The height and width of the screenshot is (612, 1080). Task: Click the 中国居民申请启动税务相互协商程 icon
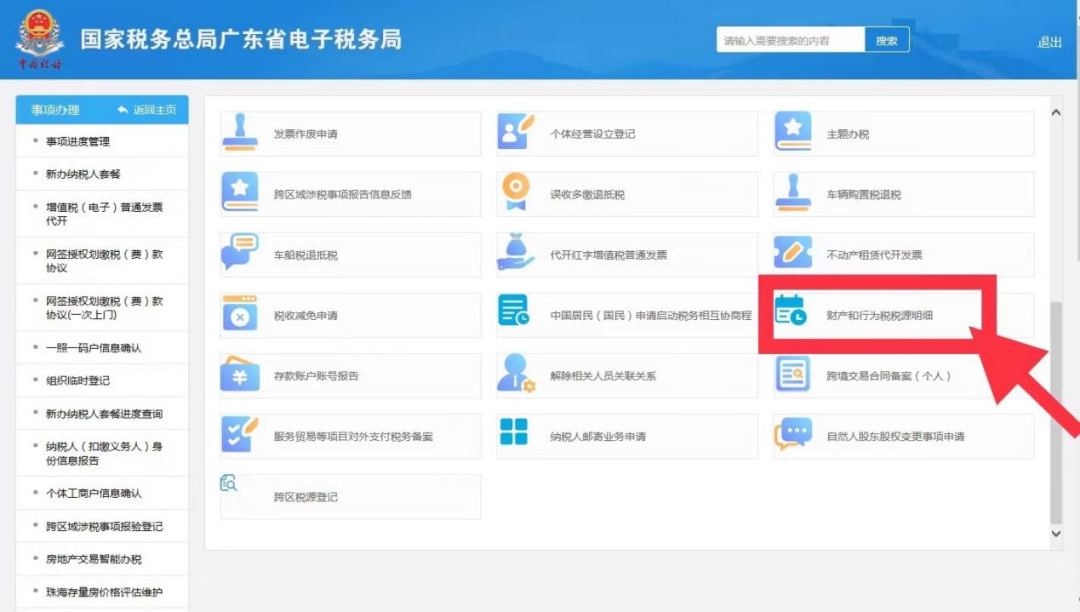click(x=514, y=310)
